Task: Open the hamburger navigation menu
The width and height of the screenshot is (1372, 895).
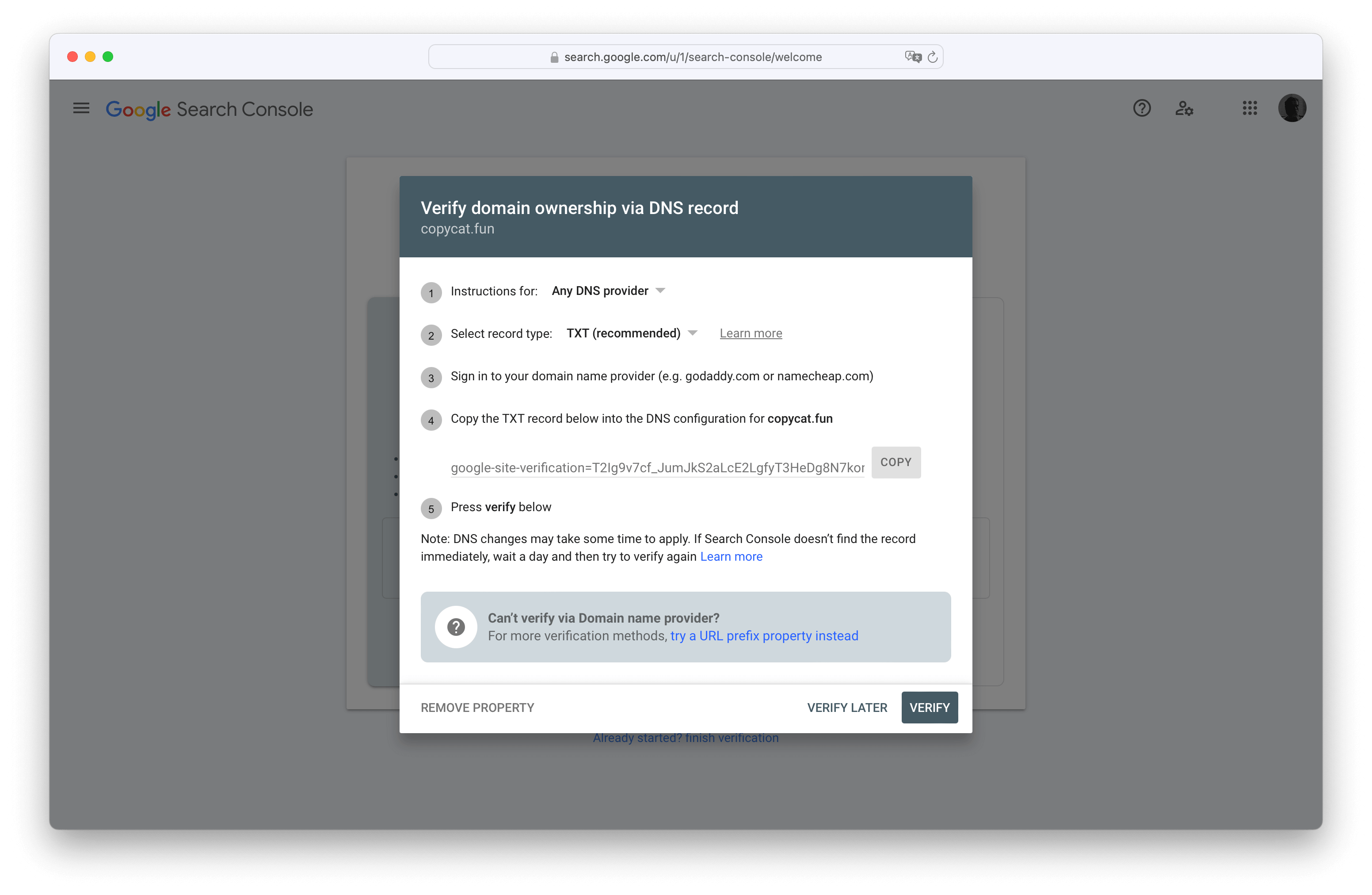Action: click(x=81, y=108)
